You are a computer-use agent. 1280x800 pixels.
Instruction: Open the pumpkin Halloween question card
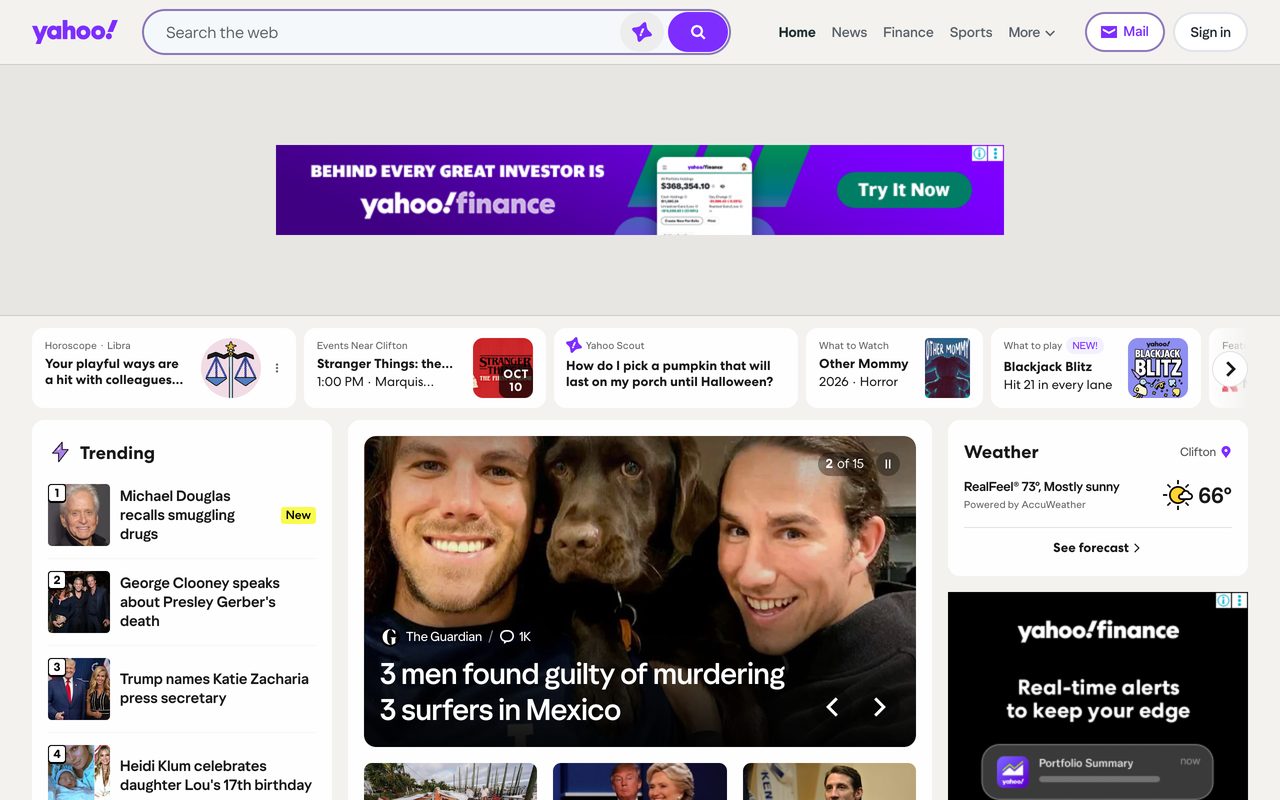point(676,368)
